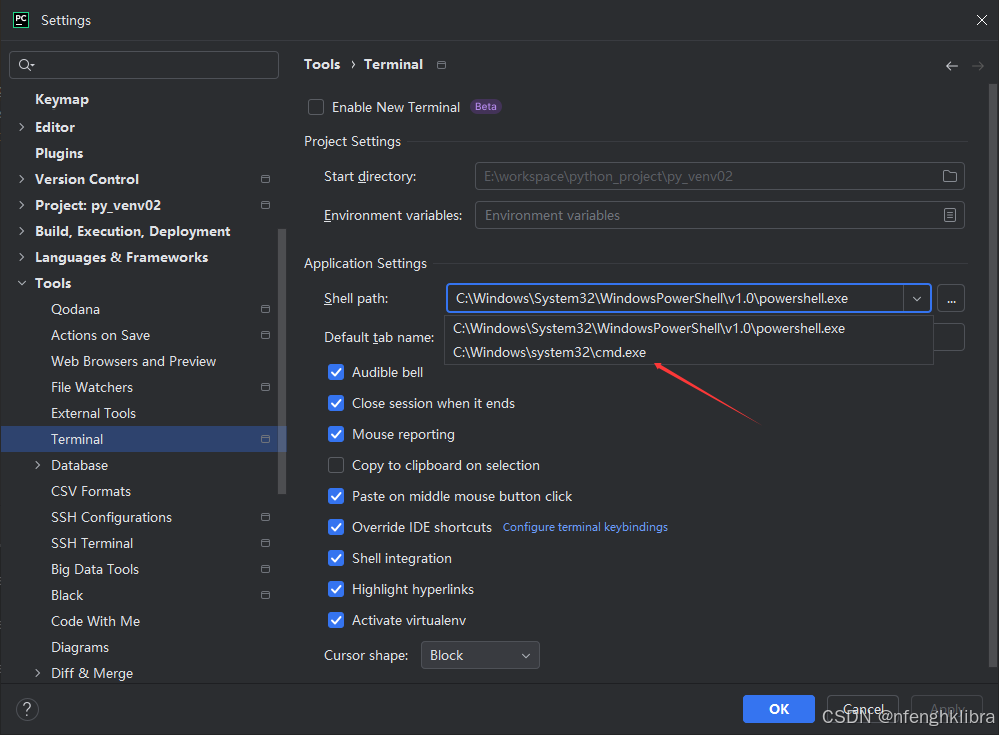
Task: Expand Build, Execution, Deployment node
Action: point(22,231)
